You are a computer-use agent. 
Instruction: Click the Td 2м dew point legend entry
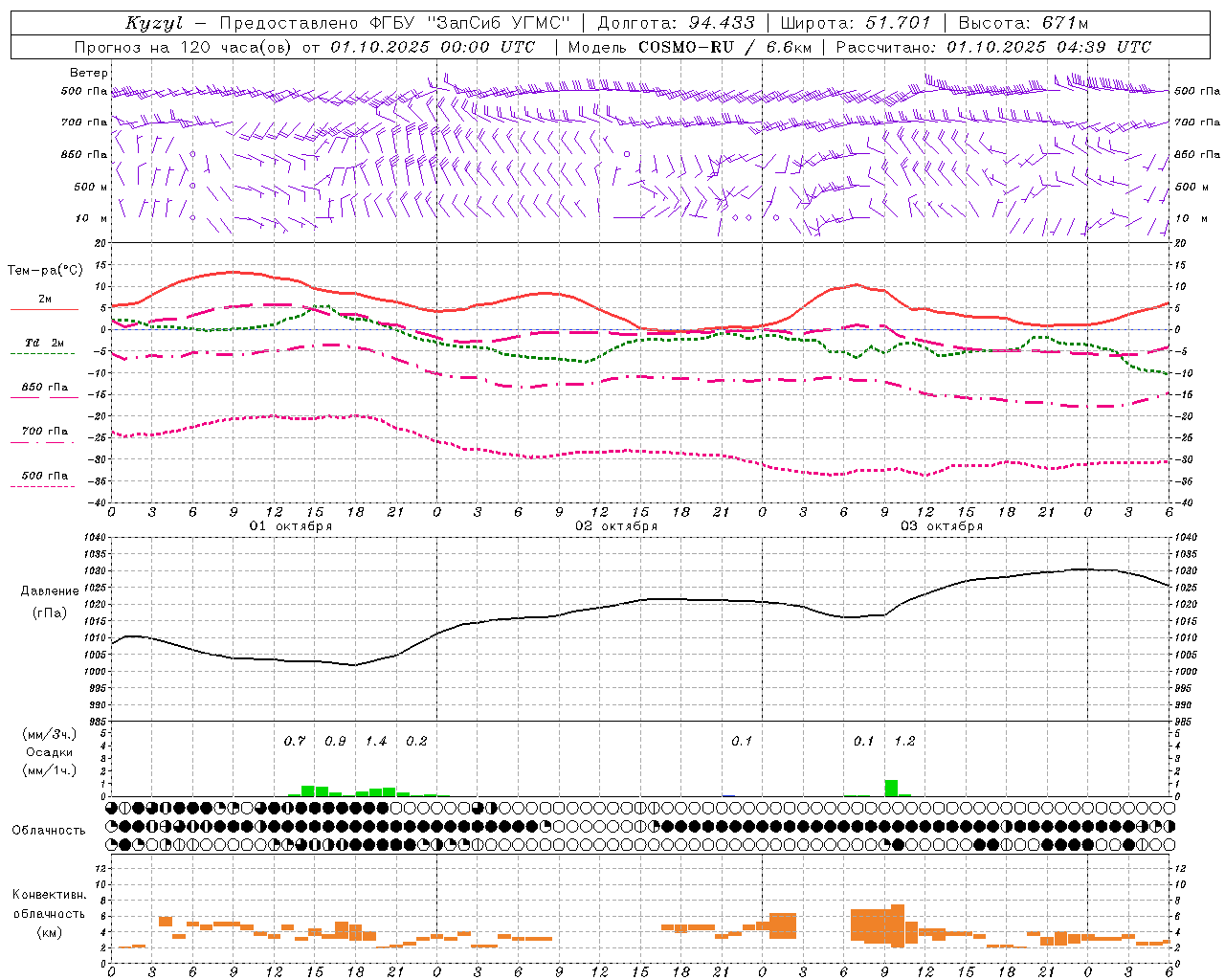[44, 343]
